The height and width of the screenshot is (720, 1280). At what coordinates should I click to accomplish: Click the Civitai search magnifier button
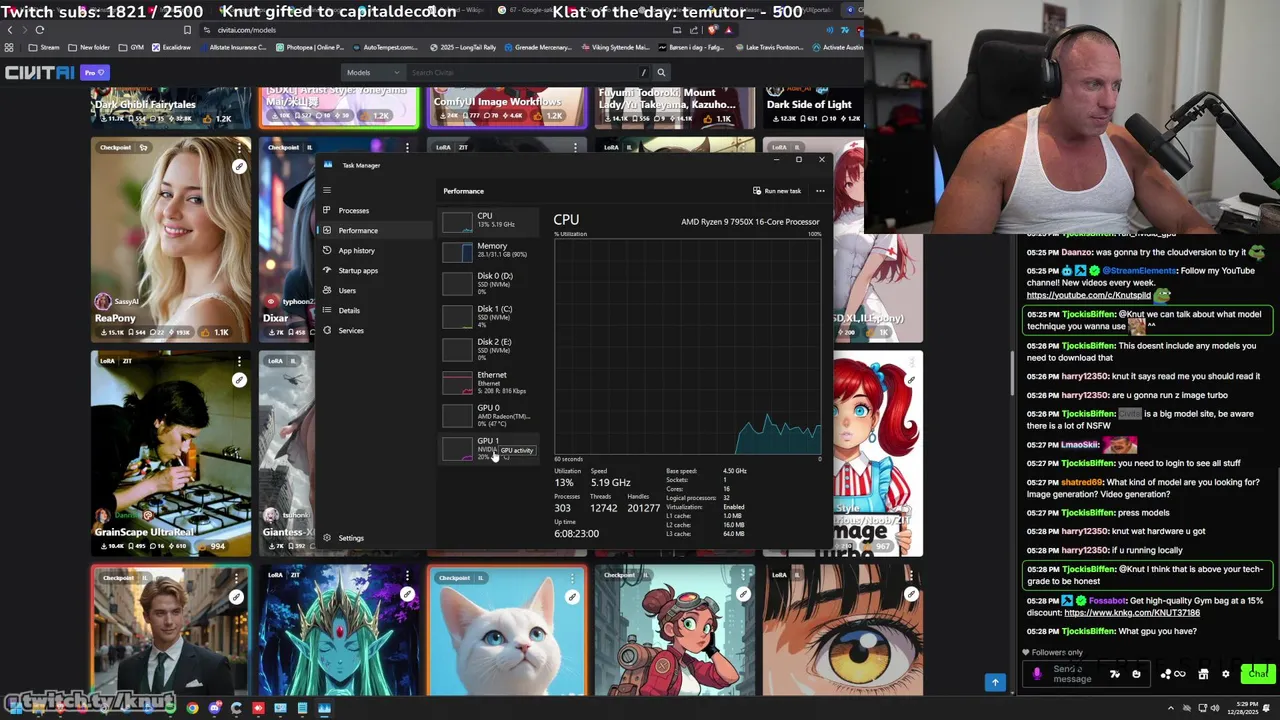(661, 72)
